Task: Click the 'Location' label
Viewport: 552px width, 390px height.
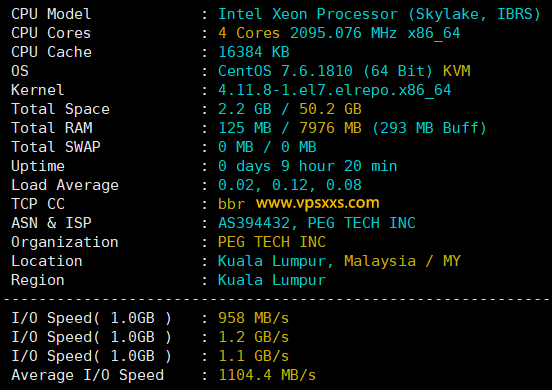Action: pyautogui.click(x=47, y=261)
